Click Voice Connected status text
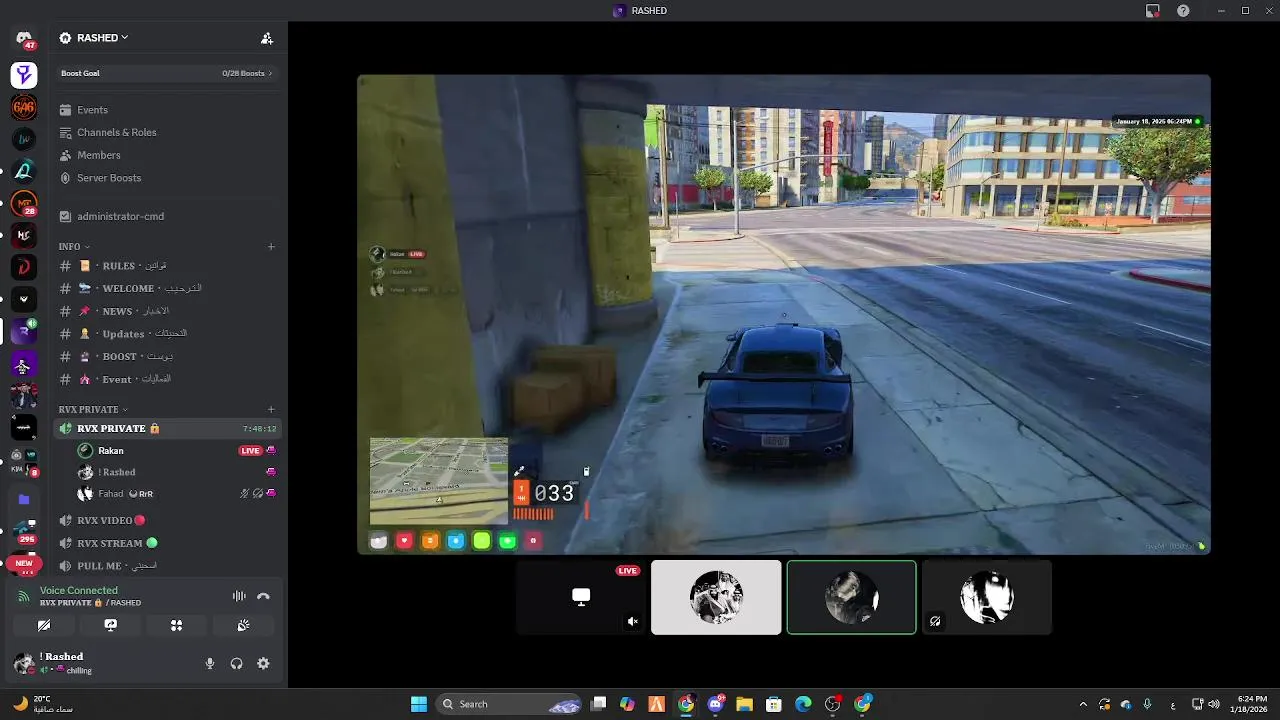This screenshot has height=720, width=1280. (x=79, y=590)
